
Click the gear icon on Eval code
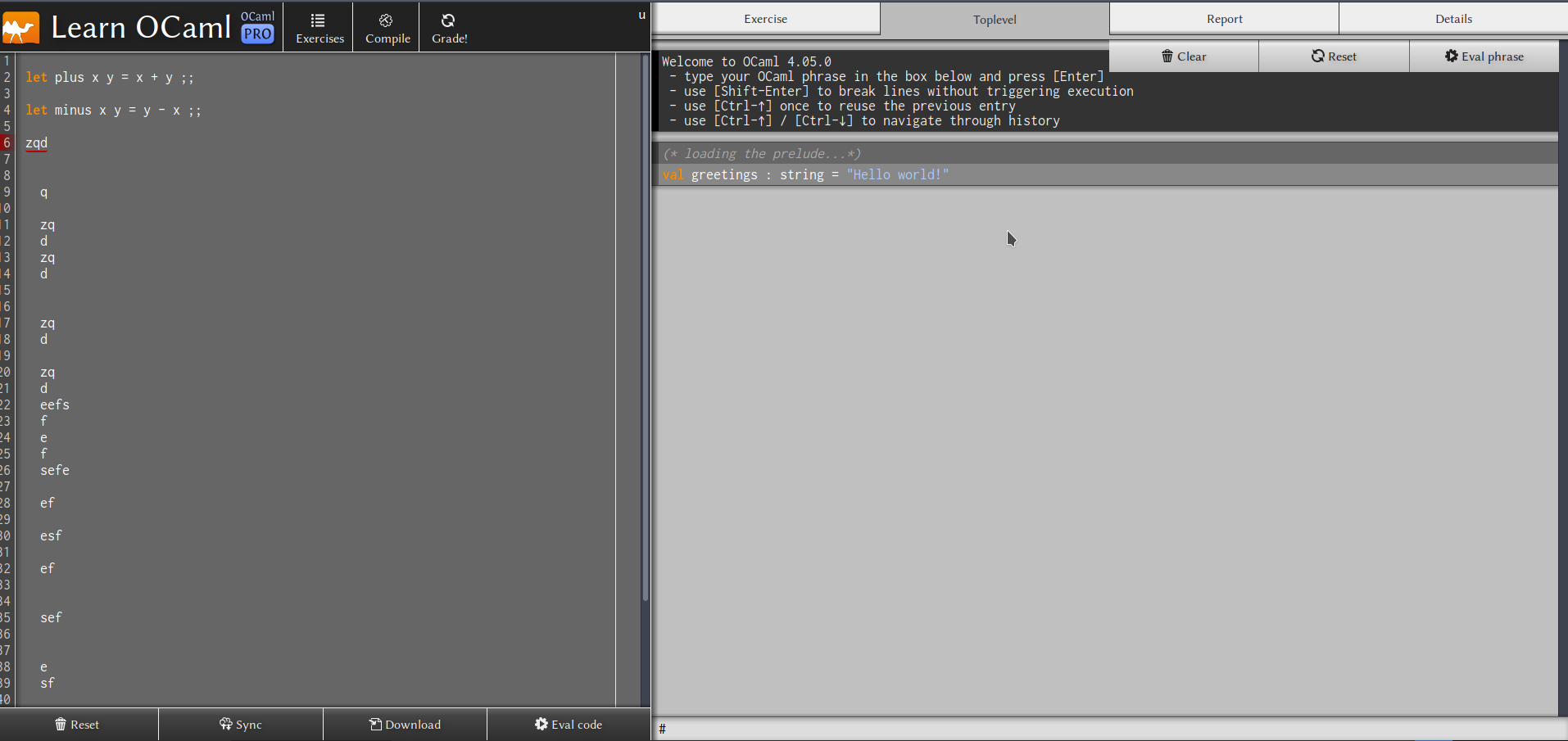(x=542, y=724)
